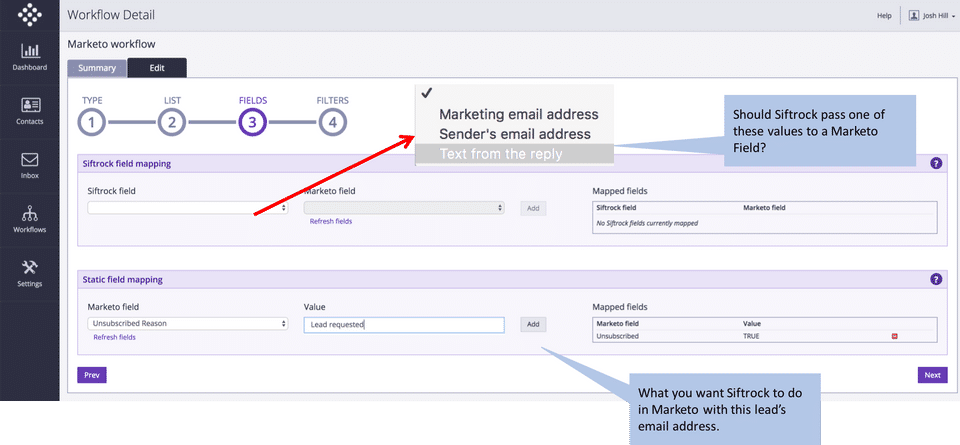Screen dimensions: 960x445
Task: Click Refresh fields under Unsubscribed Reason
Action: pyautogui.click(x=114, y=337)
